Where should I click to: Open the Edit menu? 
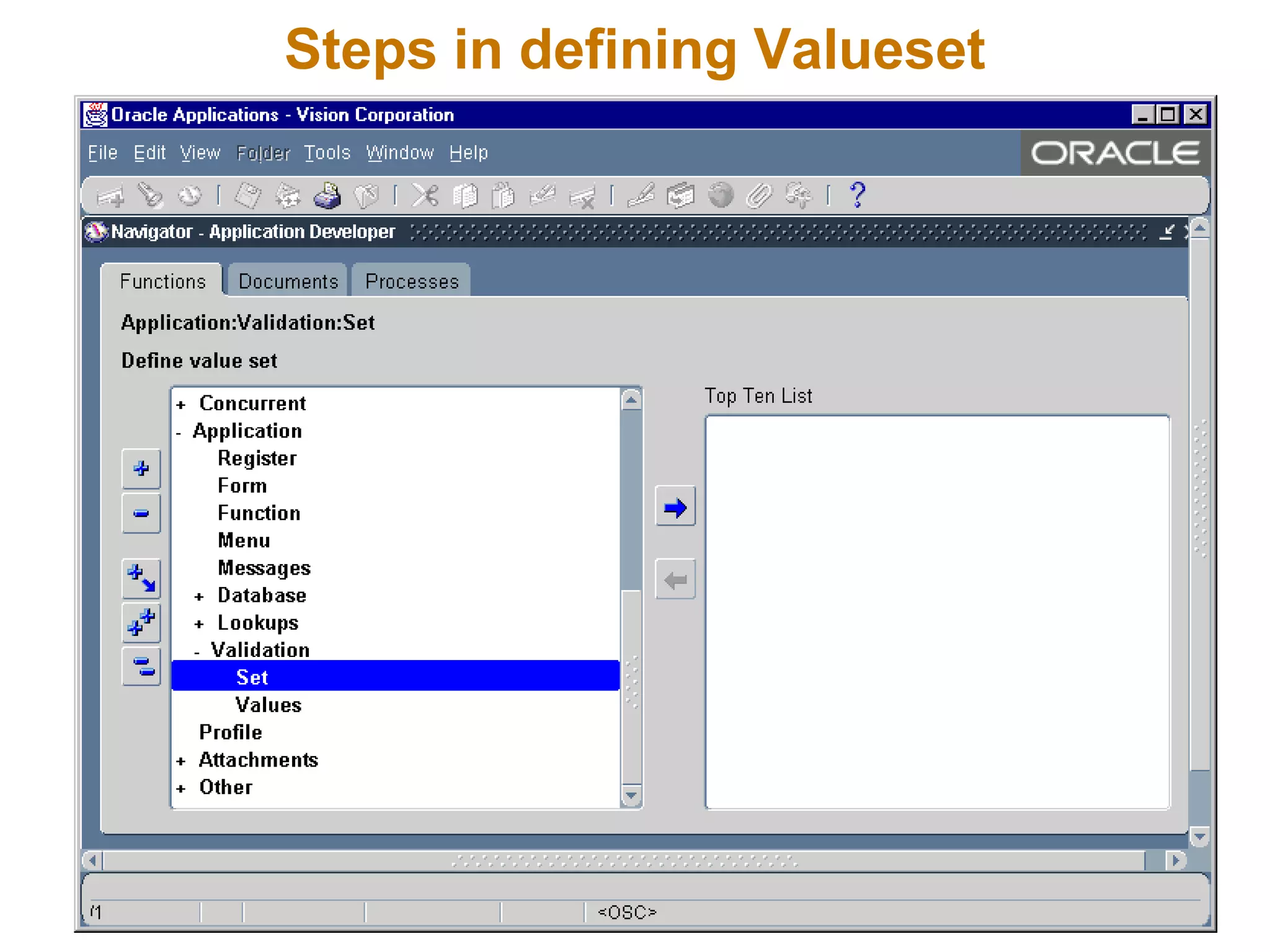[149, 152]
